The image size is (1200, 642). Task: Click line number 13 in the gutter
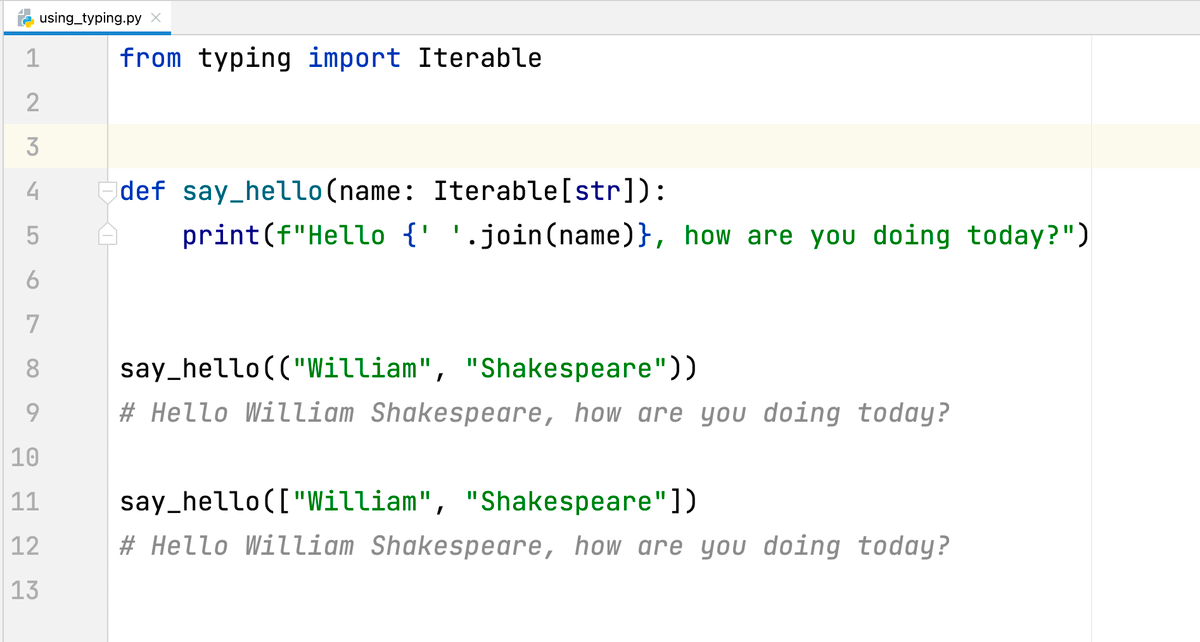coord(25,590)
